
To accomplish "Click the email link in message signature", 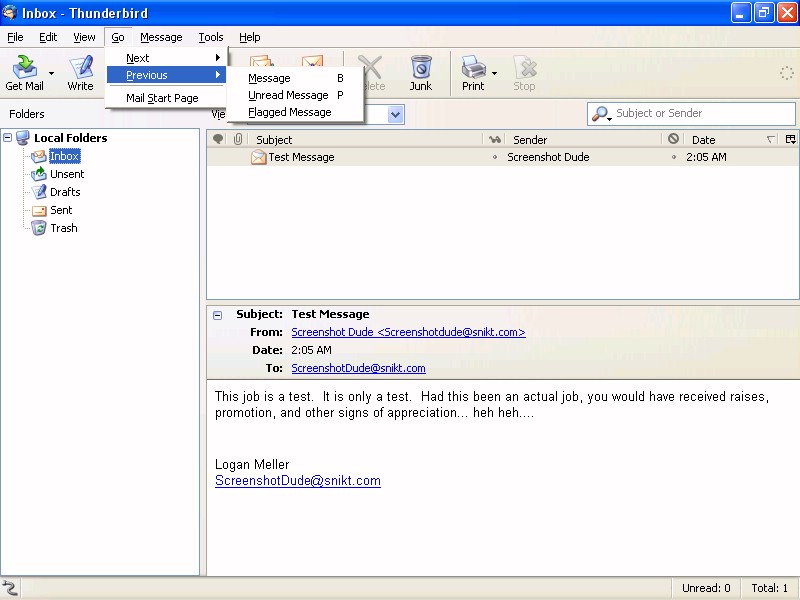I will tap(297, 481).
